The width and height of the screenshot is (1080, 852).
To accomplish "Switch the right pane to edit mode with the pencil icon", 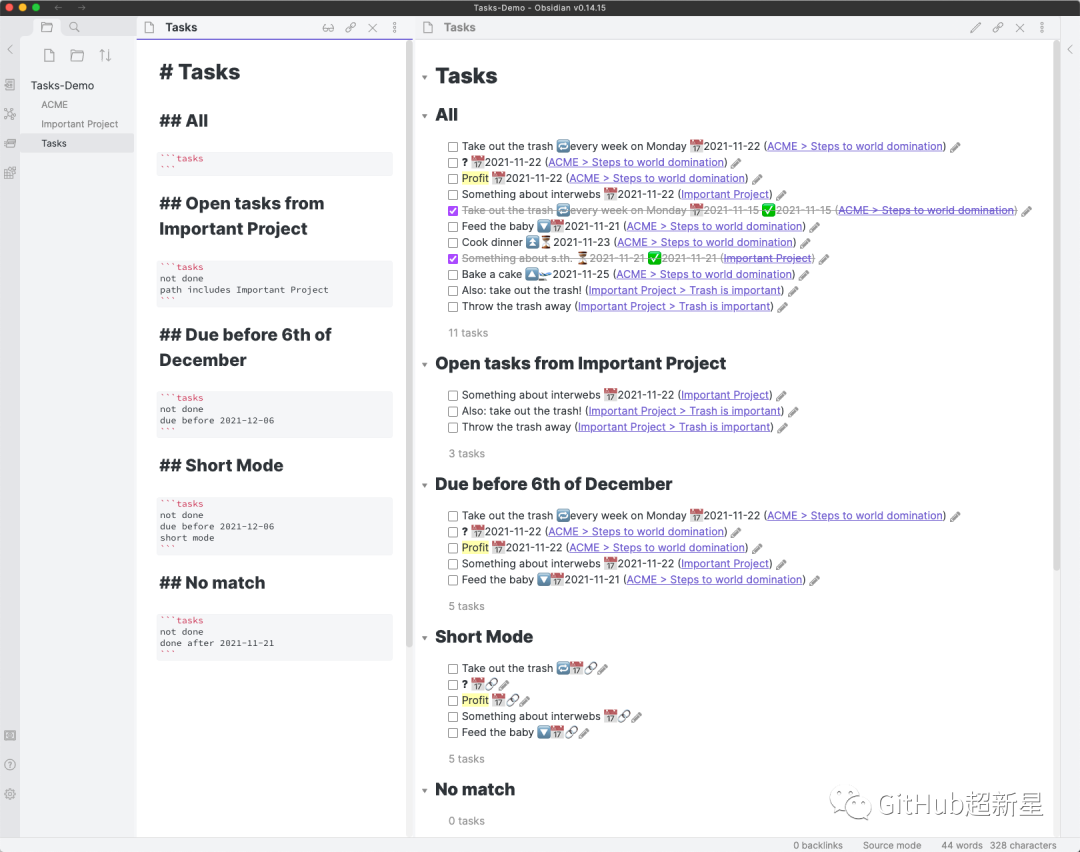I will 976,28.
